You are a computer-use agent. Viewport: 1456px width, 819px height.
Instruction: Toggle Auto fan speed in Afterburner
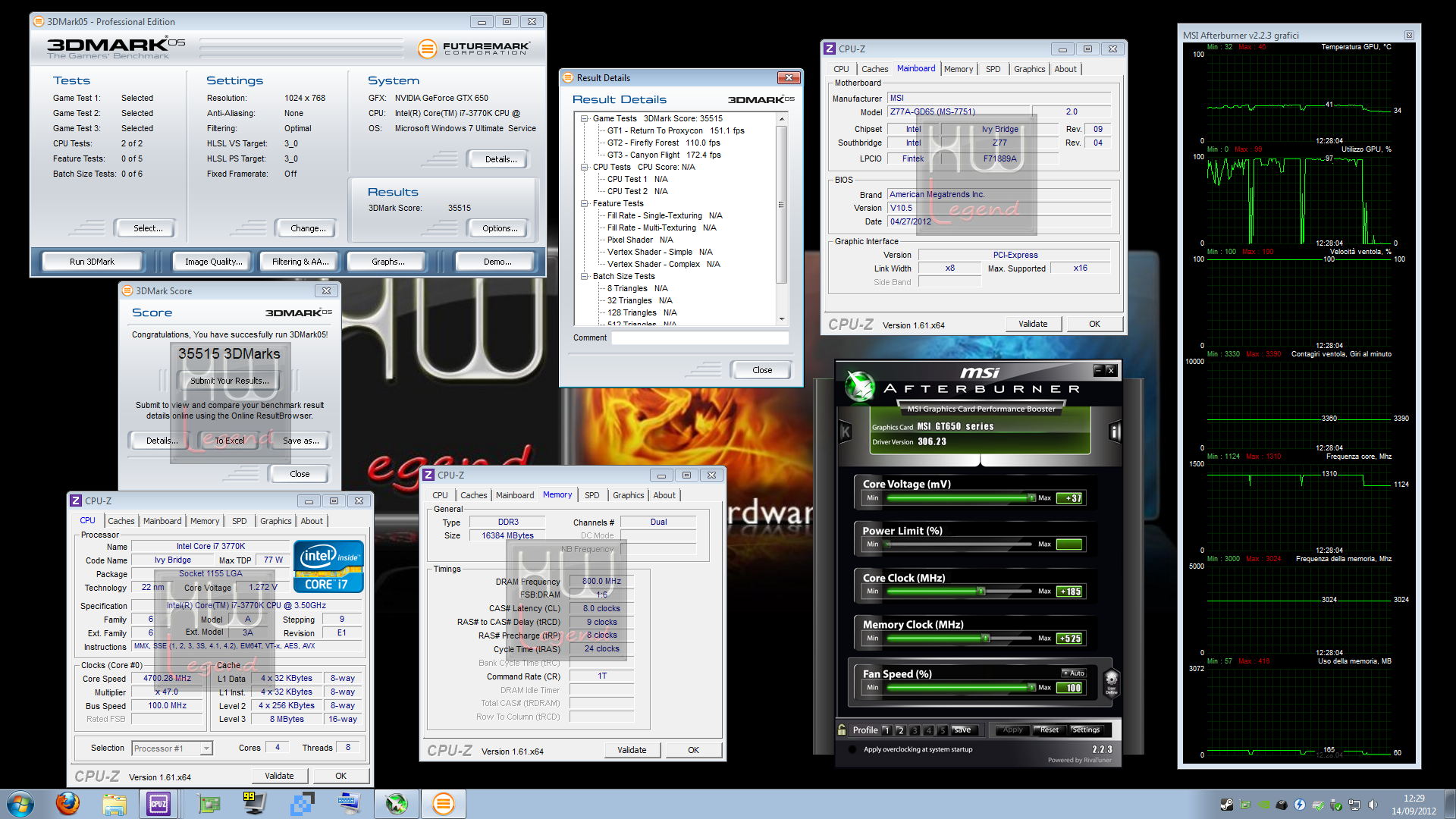(x=1074, y=673)
